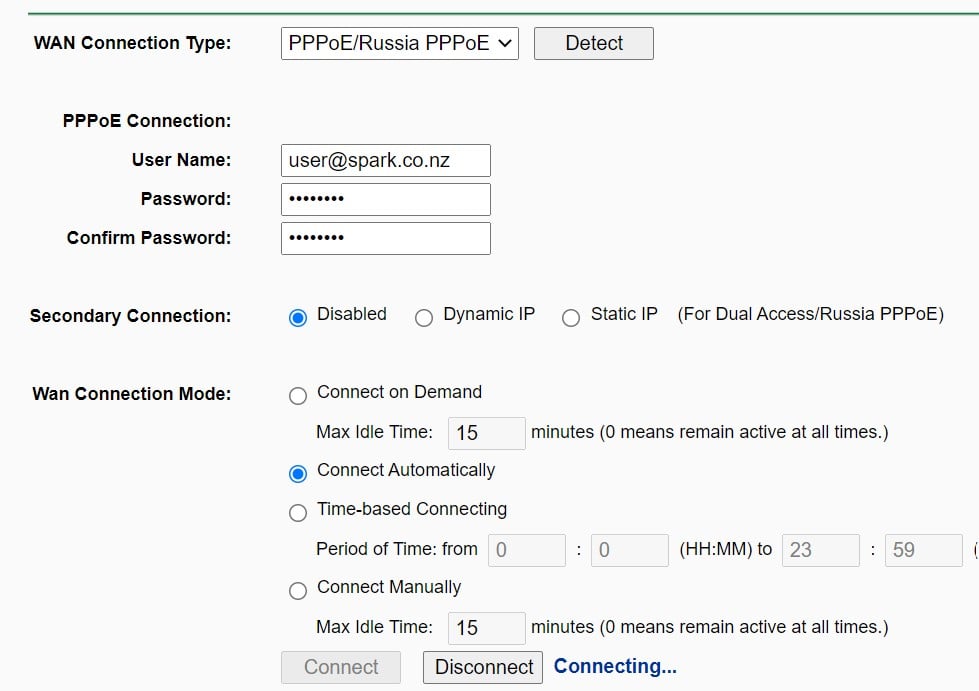979x691 pixels.
Task: Click the Confirm Password field
Action: (x=385, y=238)
